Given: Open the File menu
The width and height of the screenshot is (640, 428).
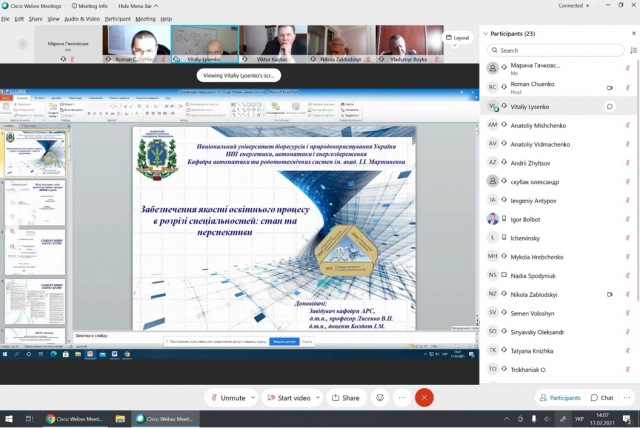Looking at the screenshot, I should [x=5, y=19].
